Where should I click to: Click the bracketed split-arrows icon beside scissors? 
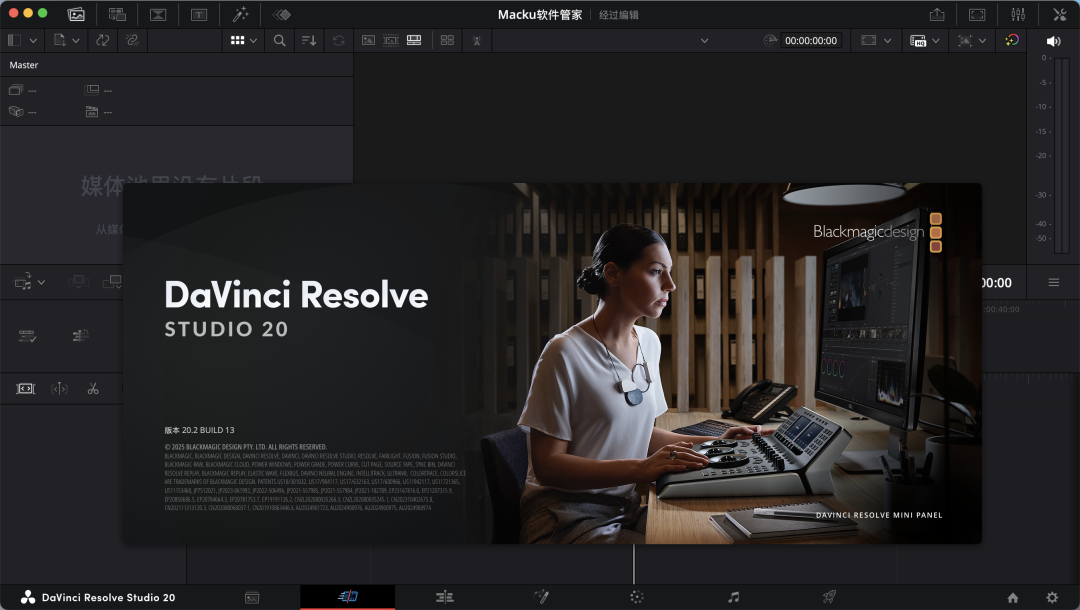click(59, 389)
